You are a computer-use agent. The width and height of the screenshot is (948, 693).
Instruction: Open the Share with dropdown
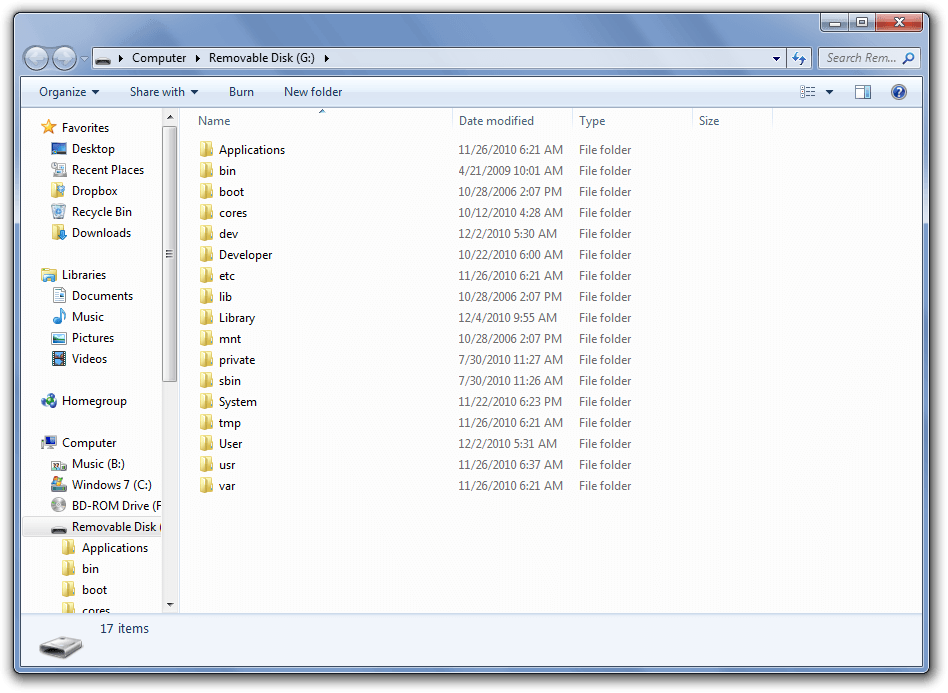164,92
